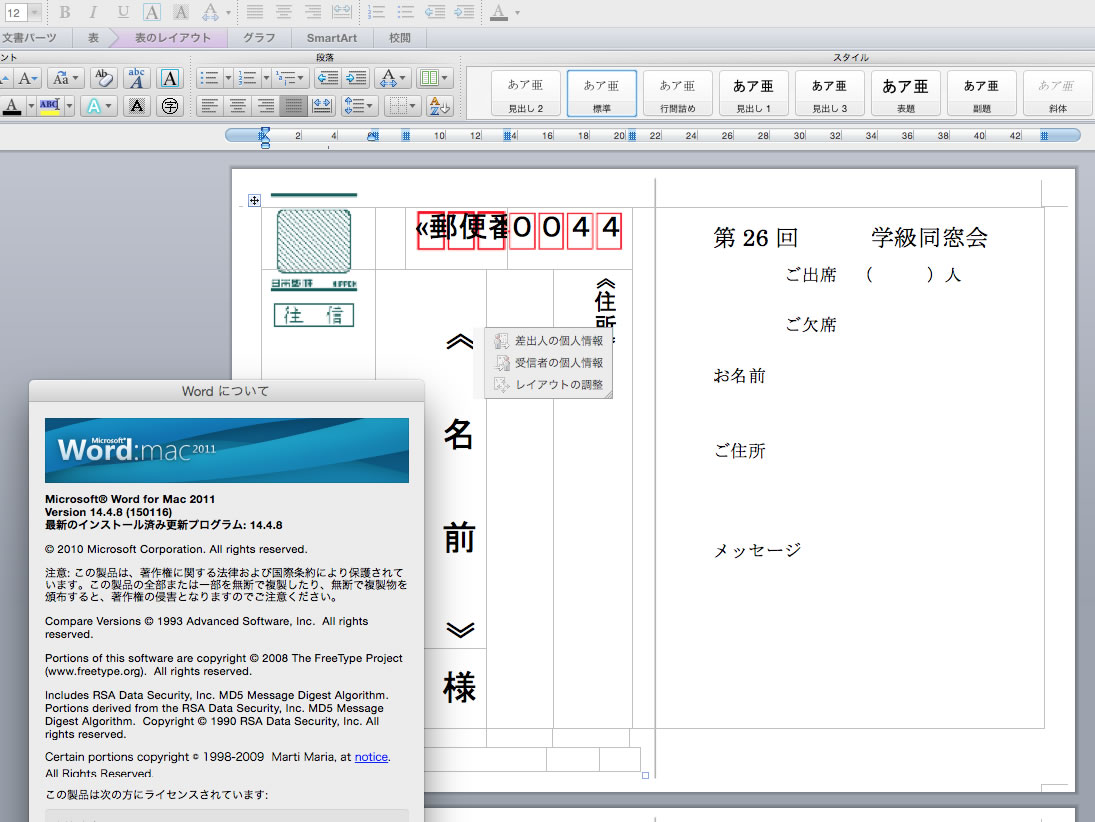1095x822 pixels.
Task: Toggle left alignment in the paragraph group
Action: click(x=209, y=106)
